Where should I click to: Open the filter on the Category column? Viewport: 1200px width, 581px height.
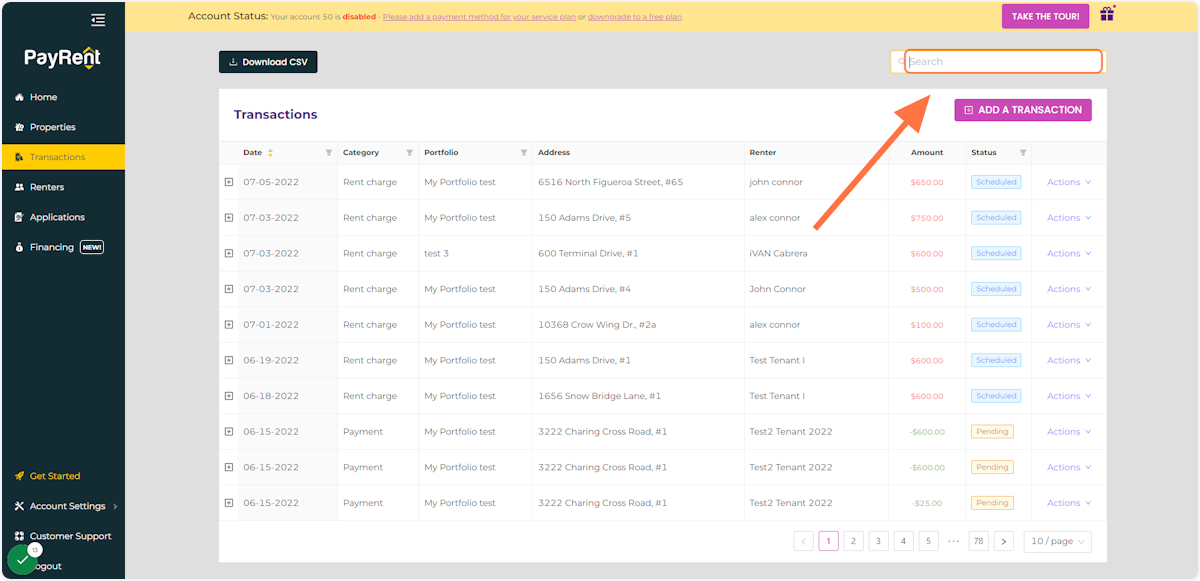coord(409,153)
